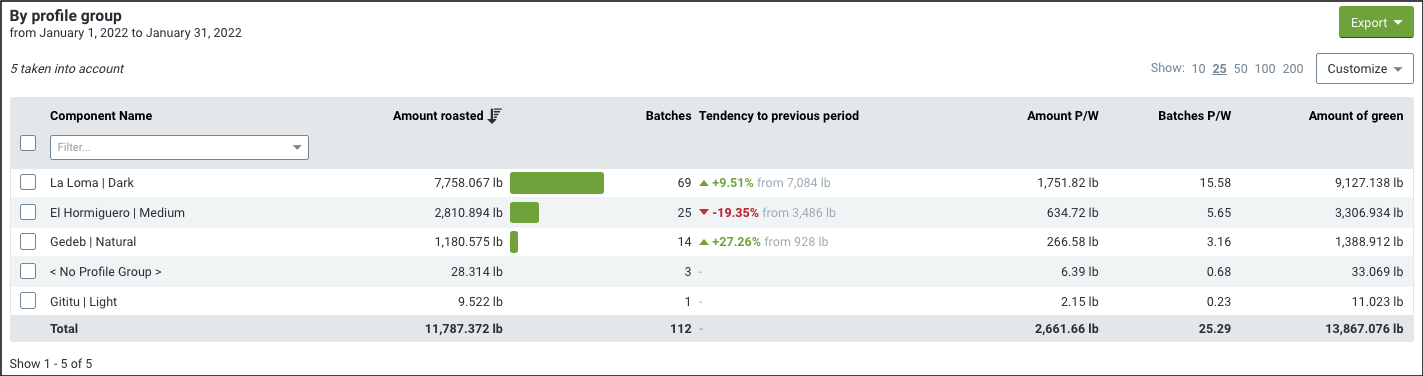The width and height of the screenshot is (1423, 376).
Task: Set page size to 200
Action: click(1293, 69)
